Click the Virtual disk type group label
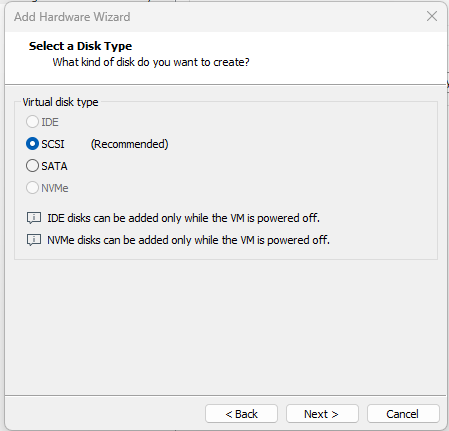Image resolution: width=449 pixels, height=431 pixels. [60, 102]
